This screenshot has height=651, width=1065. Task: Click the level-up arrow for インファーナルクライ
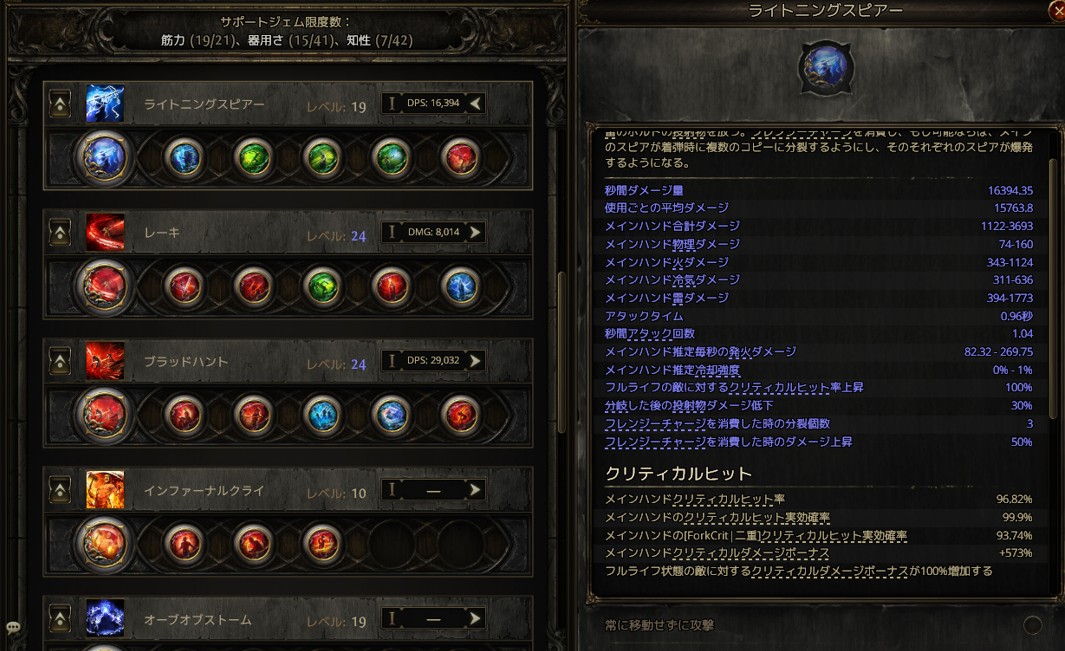click(x=60, y=490)
